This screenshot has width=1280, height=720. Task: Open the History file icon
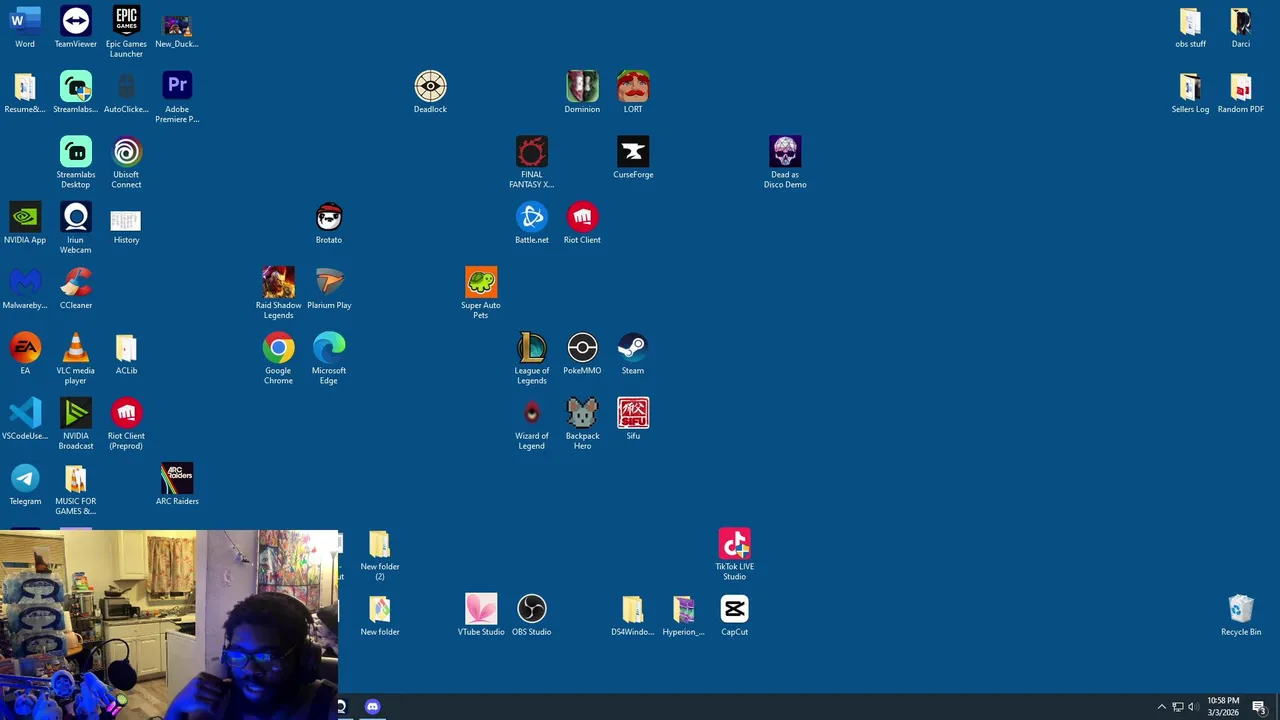[126, 220]
